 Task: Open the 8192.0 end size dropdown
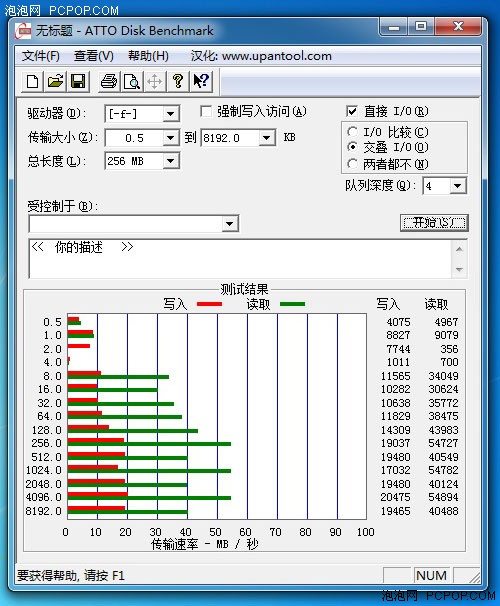point(266,138)
